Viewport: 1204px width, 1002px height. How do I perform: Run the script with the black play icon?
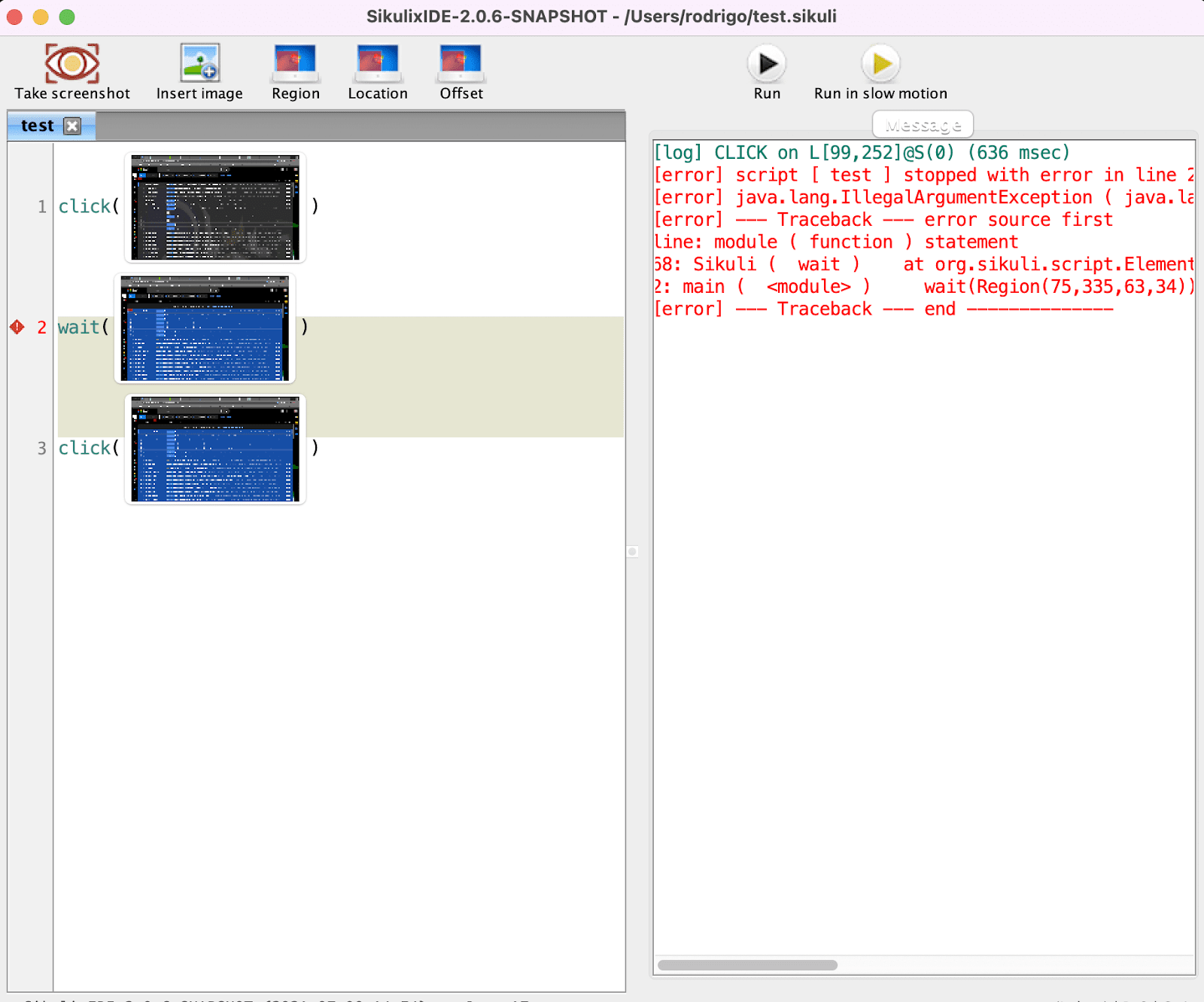[x=767, y=63]
